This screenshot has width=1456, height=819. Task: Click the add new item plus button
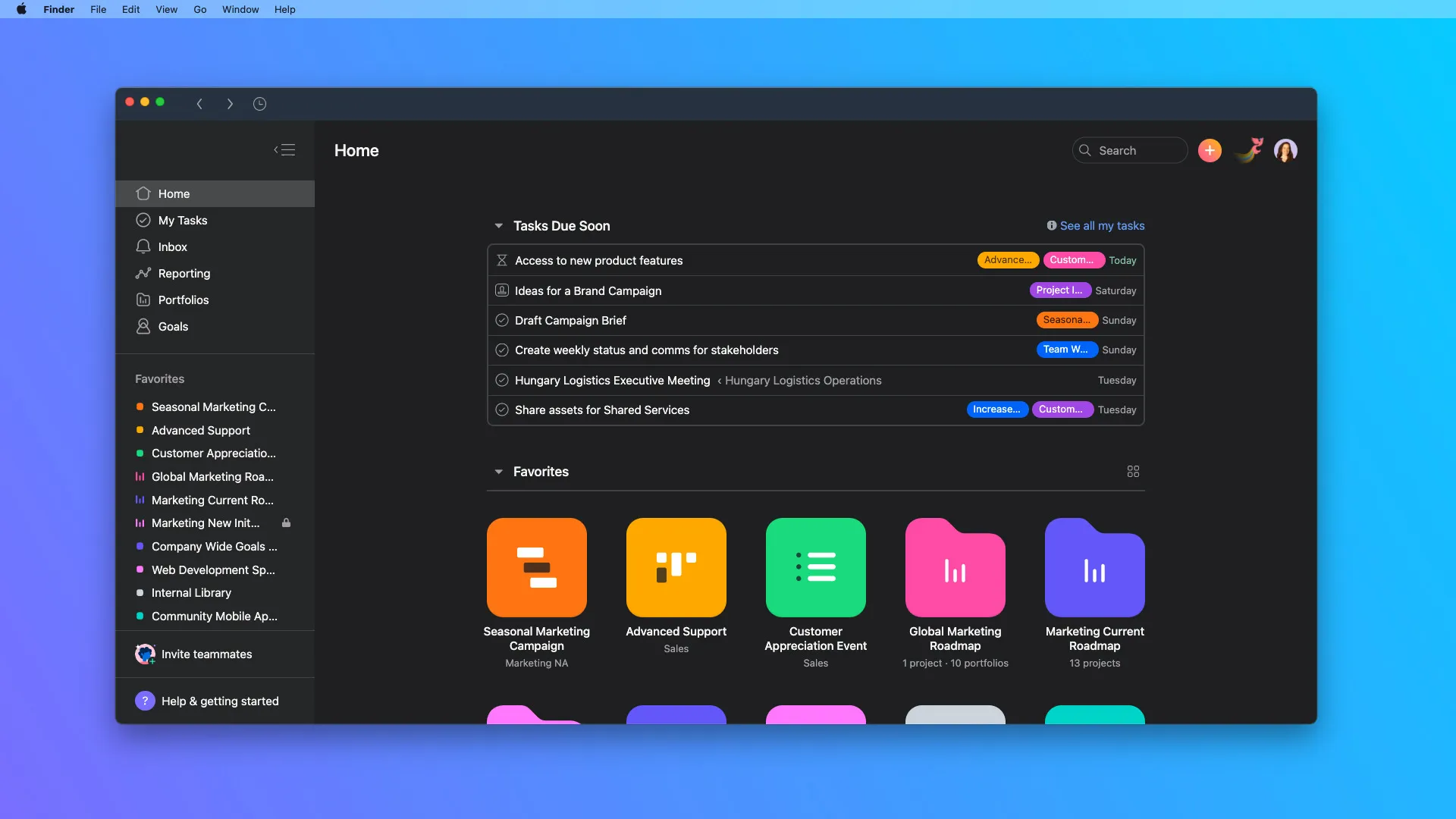(x=1209, y=150)
